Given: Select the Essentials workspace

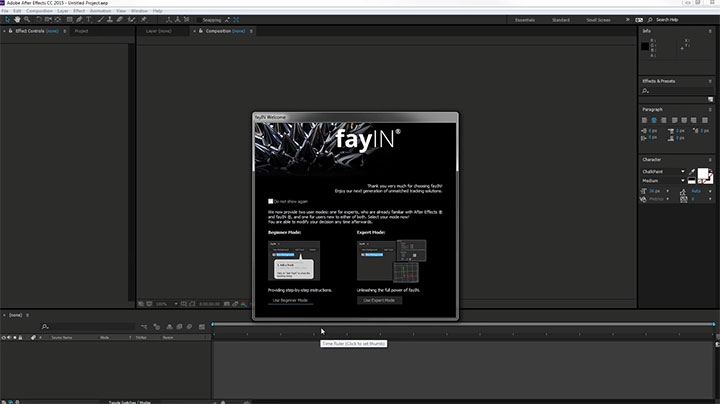Looking at the screenshot, I should 525,20.
